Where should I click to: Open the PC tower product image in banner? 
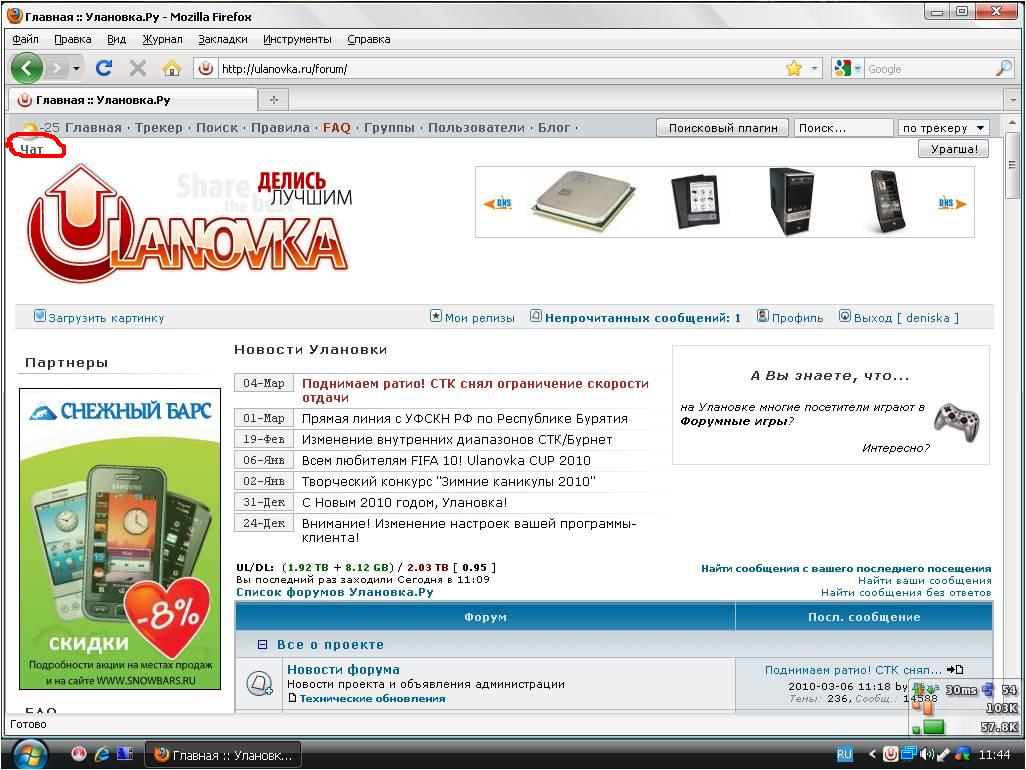[x=792, y=201]
